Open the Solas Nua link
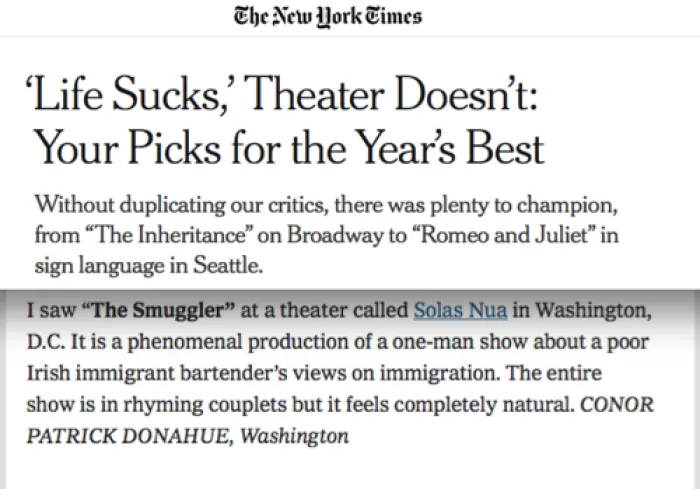 click(460, 310)
